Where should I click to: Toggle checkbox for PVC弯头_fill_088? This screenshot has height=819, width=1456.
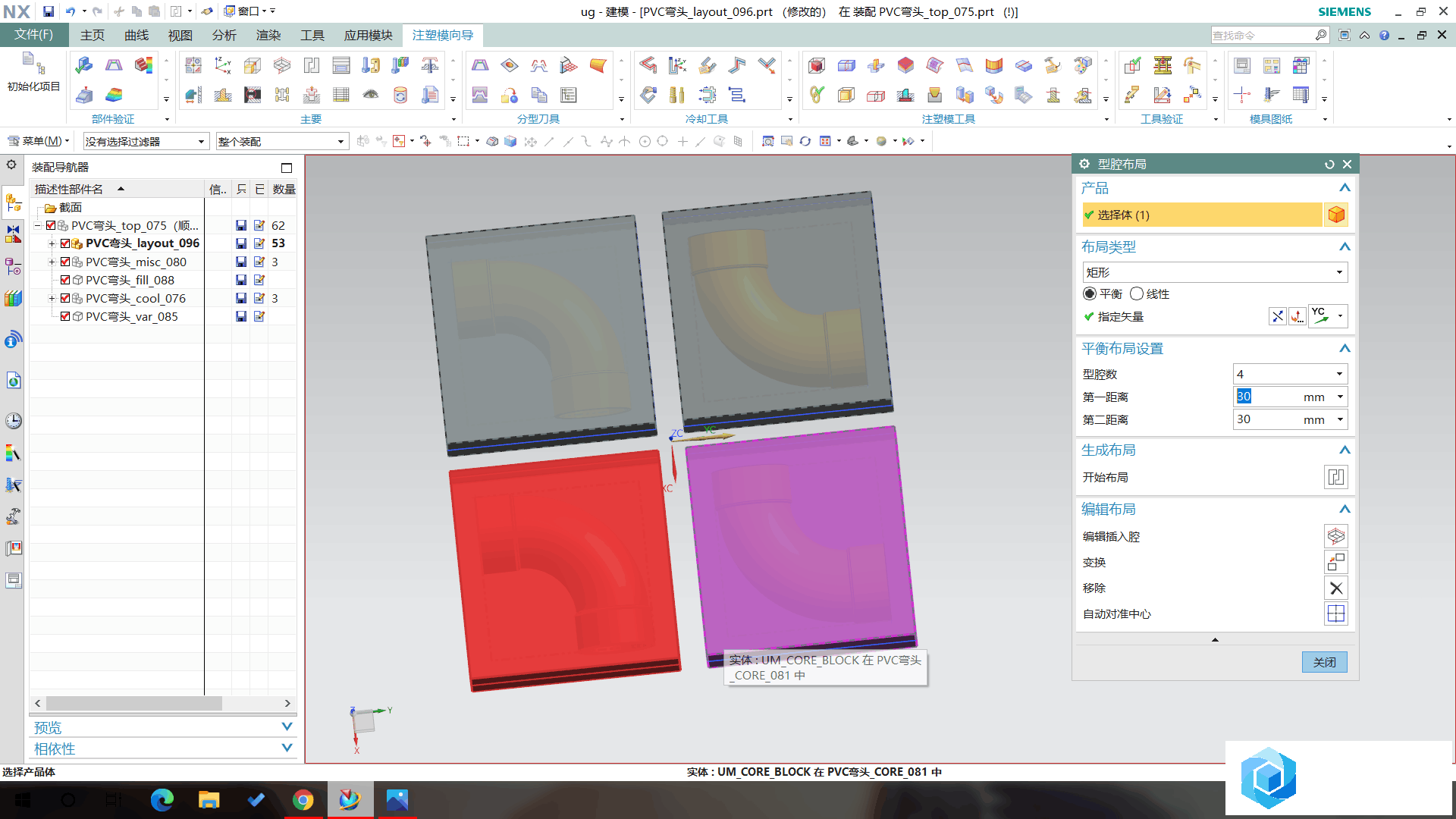pyautogui.click(x=65, y=280)
